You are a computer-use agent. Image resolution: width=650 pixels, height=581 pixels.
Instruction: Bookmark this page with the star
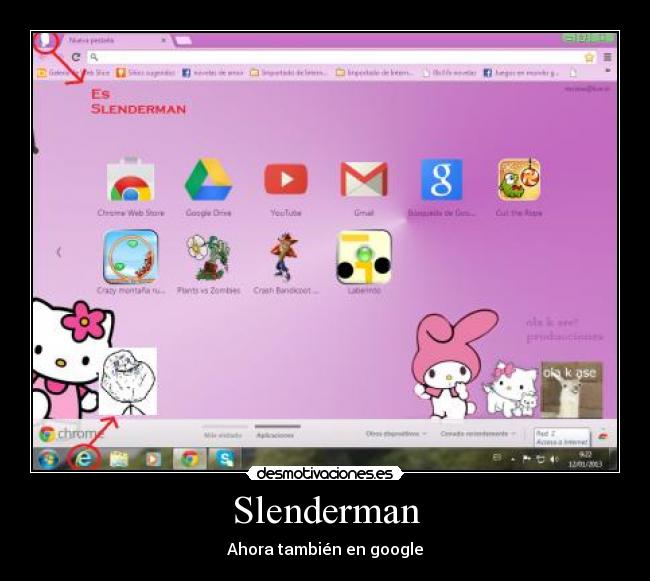pos(589,57)
